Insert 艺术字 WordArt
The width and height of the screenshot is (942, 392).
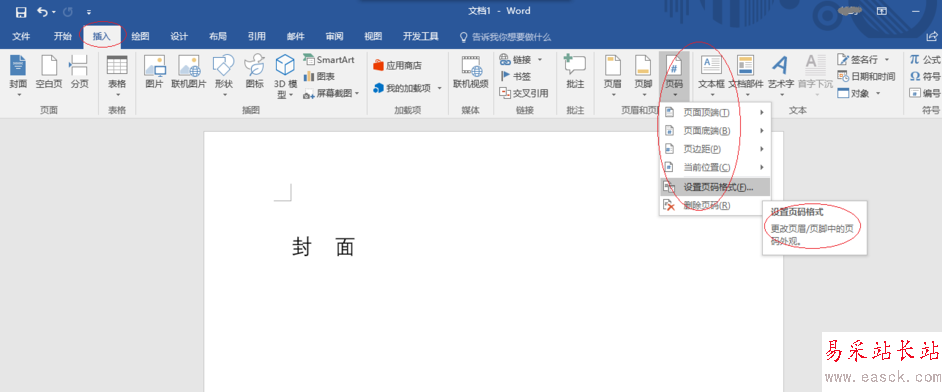click(x=781, y=76)
